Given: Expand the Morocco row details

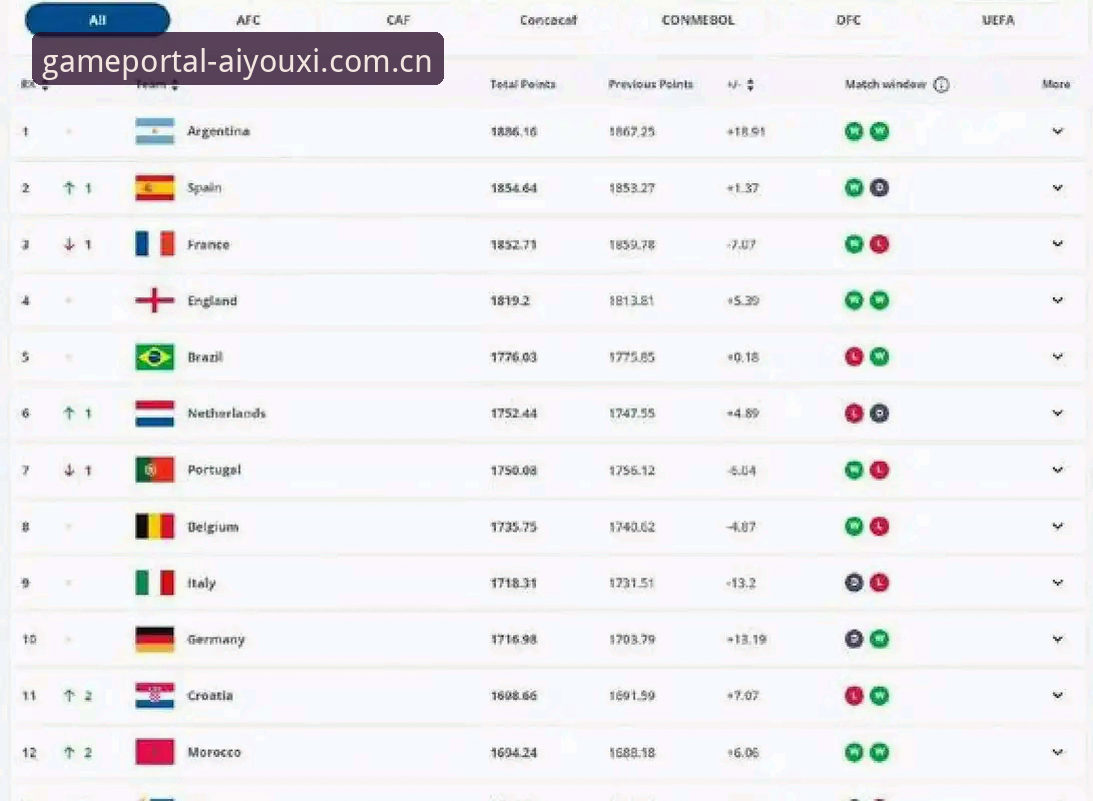Looking at the screenshot, I should (1057, 752).
